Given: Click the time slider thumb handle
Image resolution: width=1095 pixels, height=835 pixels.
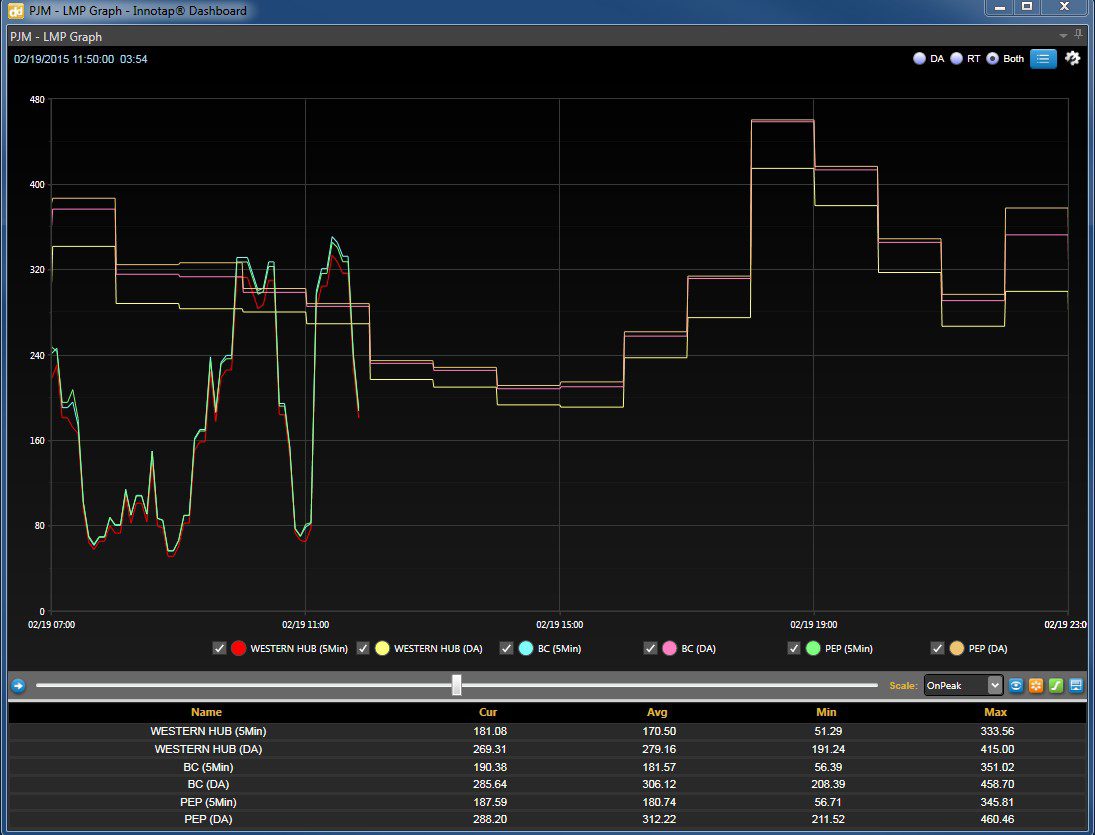Looking at the screenshot, I should (x=457, y=685).
